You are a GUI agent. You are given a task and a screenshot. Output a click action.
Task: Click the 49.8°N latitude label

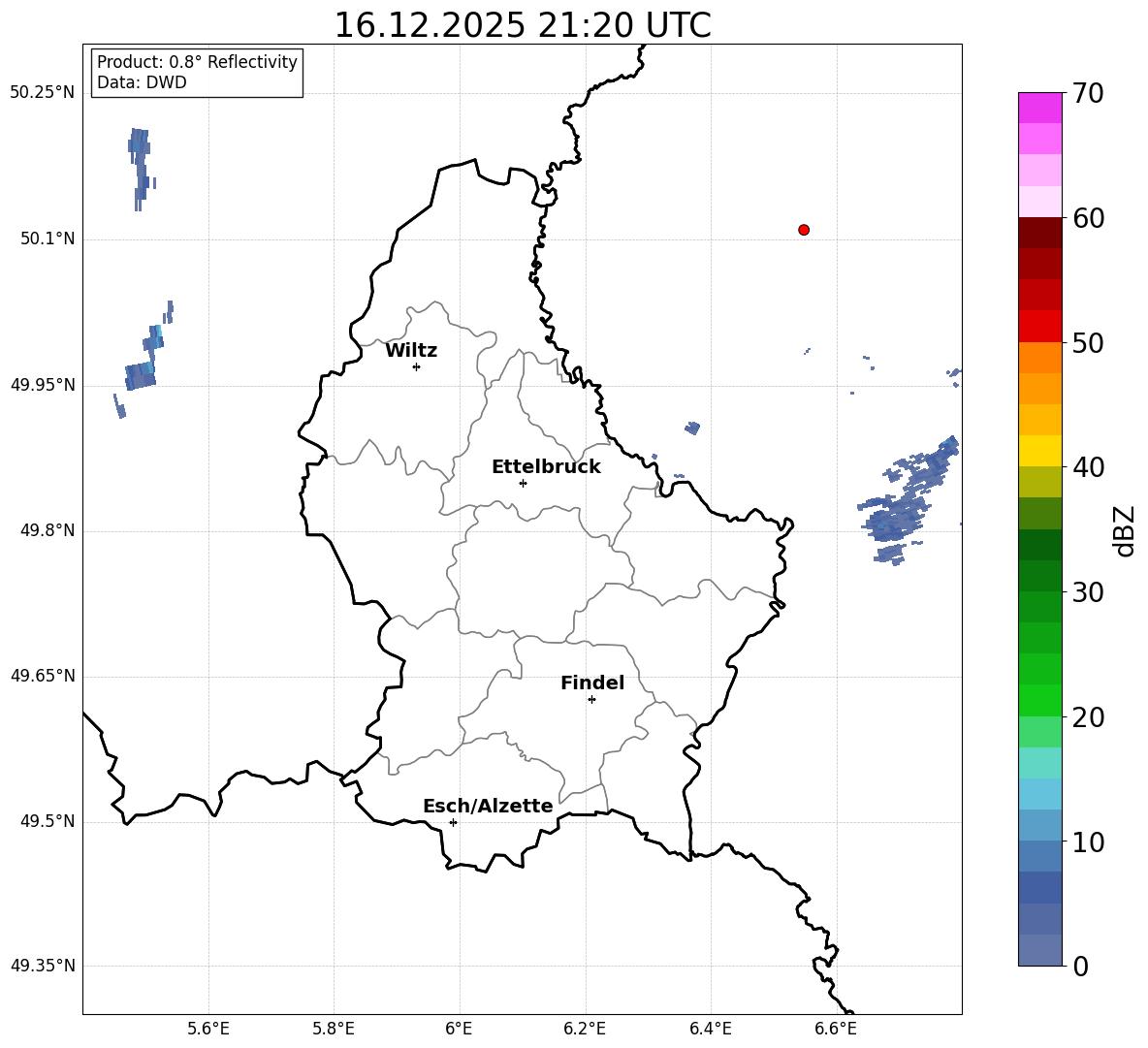48,530
